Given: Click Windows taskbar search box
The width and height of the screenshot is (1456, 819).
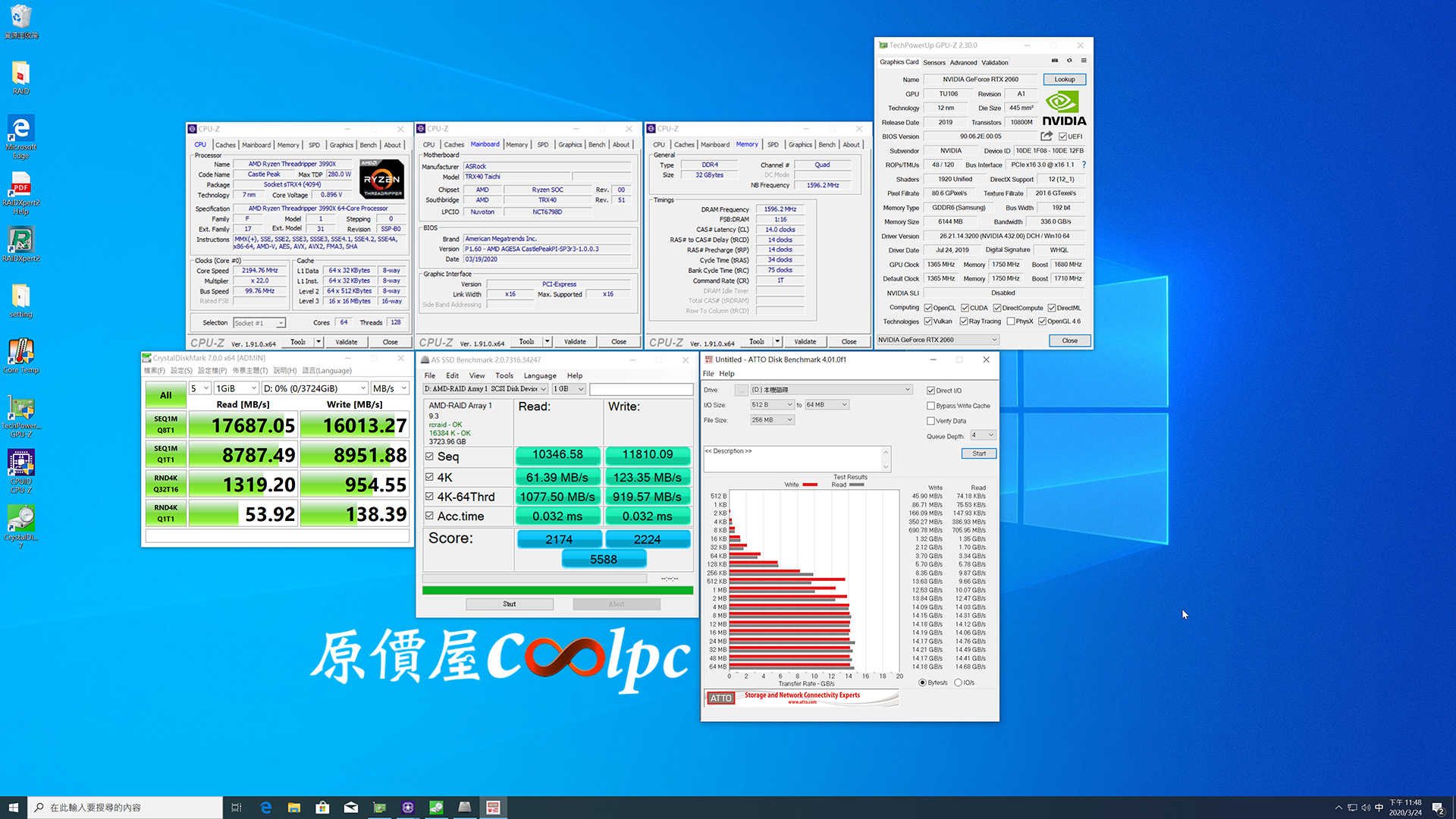Looking at the screenshot, I should click(126, 808).
